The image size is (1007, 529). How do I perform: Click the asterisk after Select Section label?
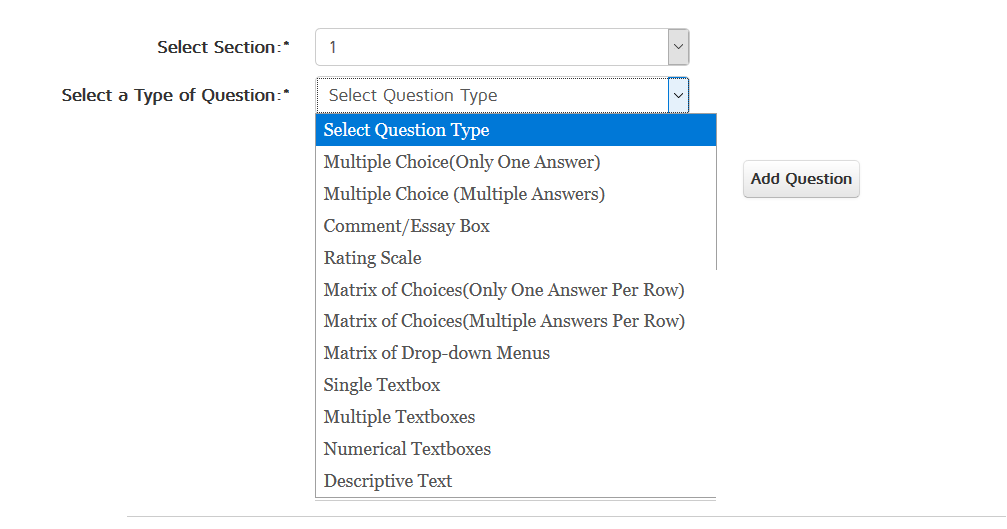tap(287, 45)
